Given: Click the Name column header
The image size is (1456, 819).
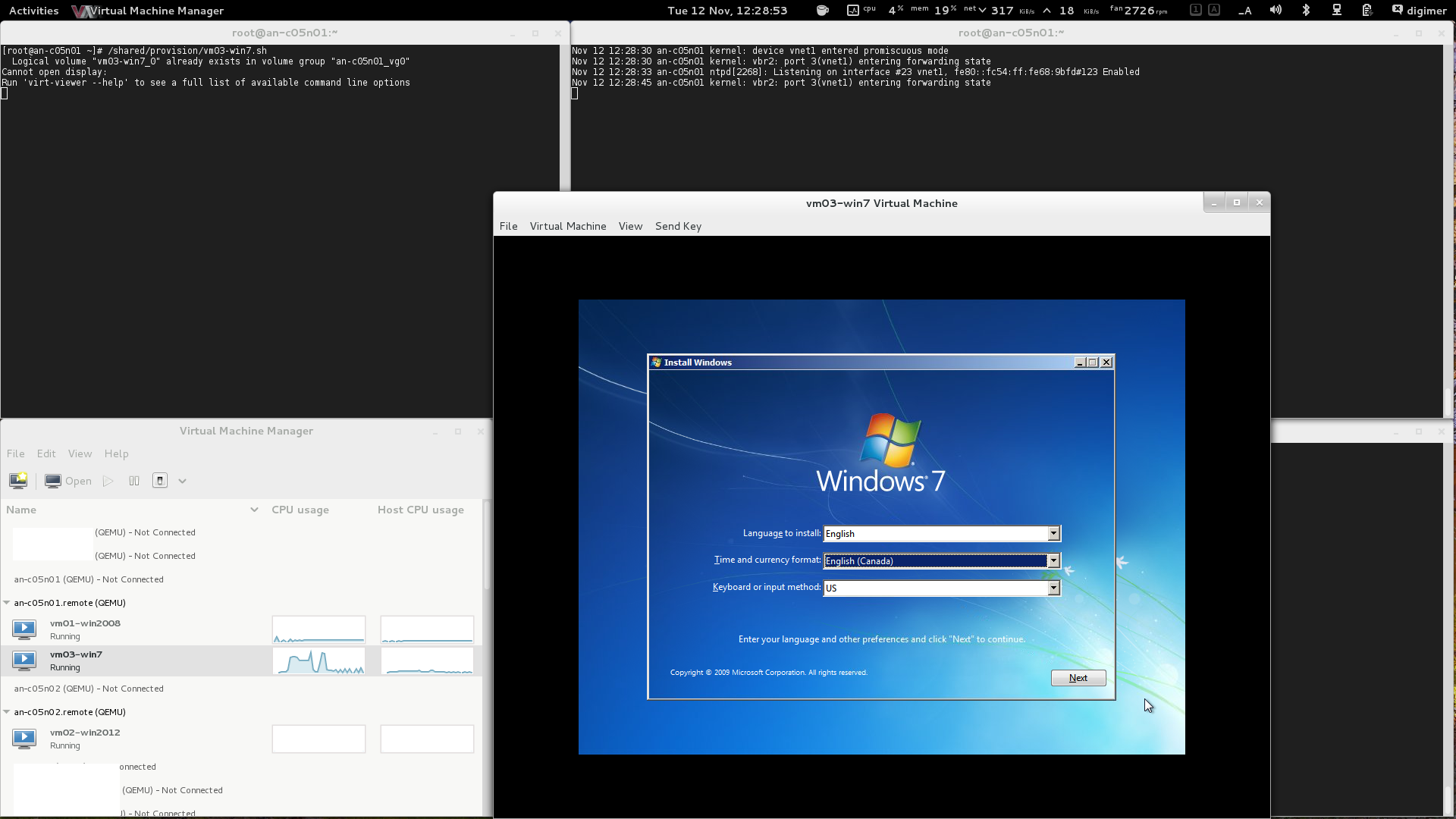Looking at the screenshot, I should pyautogui.click(x=133, y=510).
